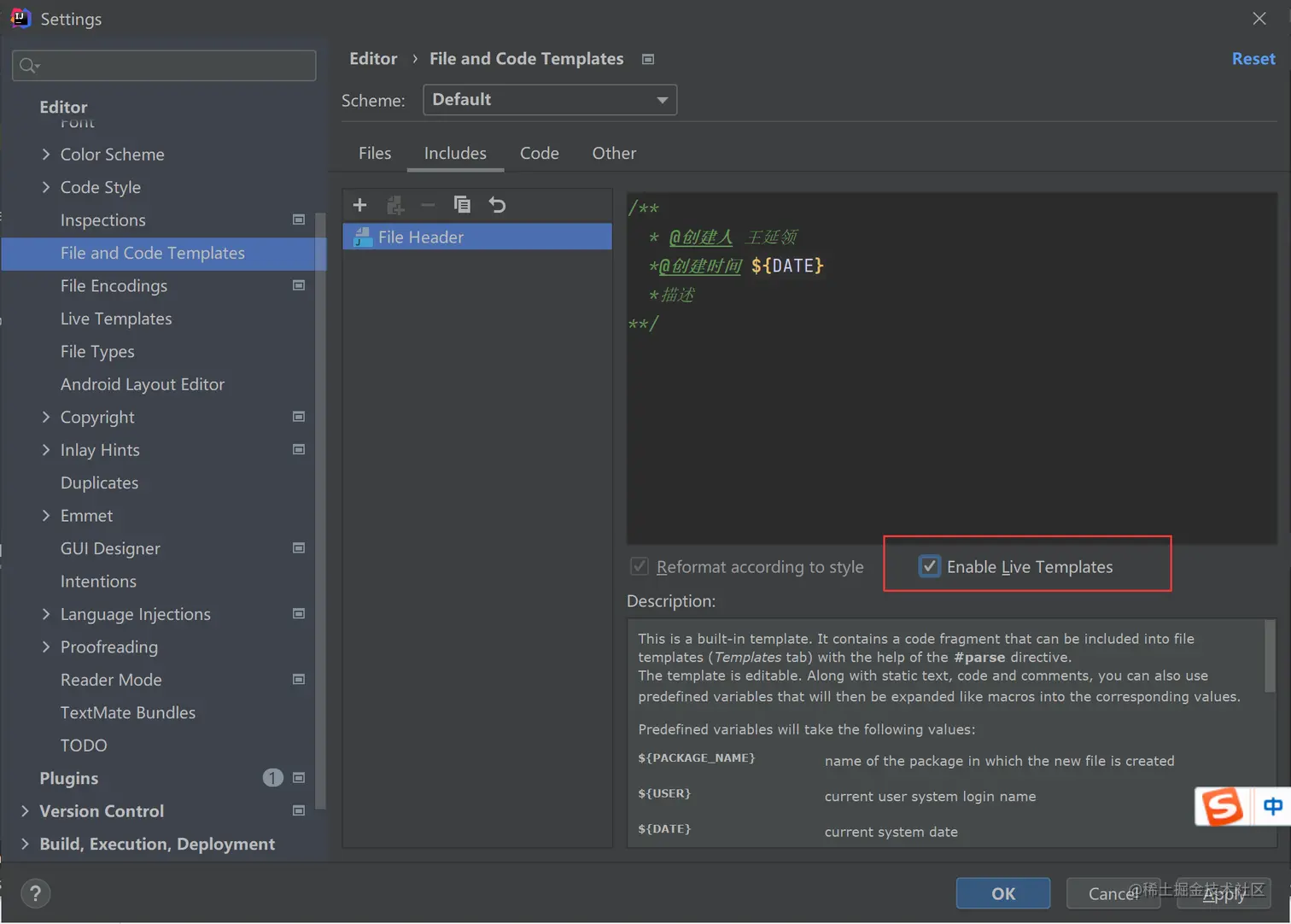Open Inspections settings page
Image resolution: width=1291 pixels, height=924 pixels.
coord(103,220)
